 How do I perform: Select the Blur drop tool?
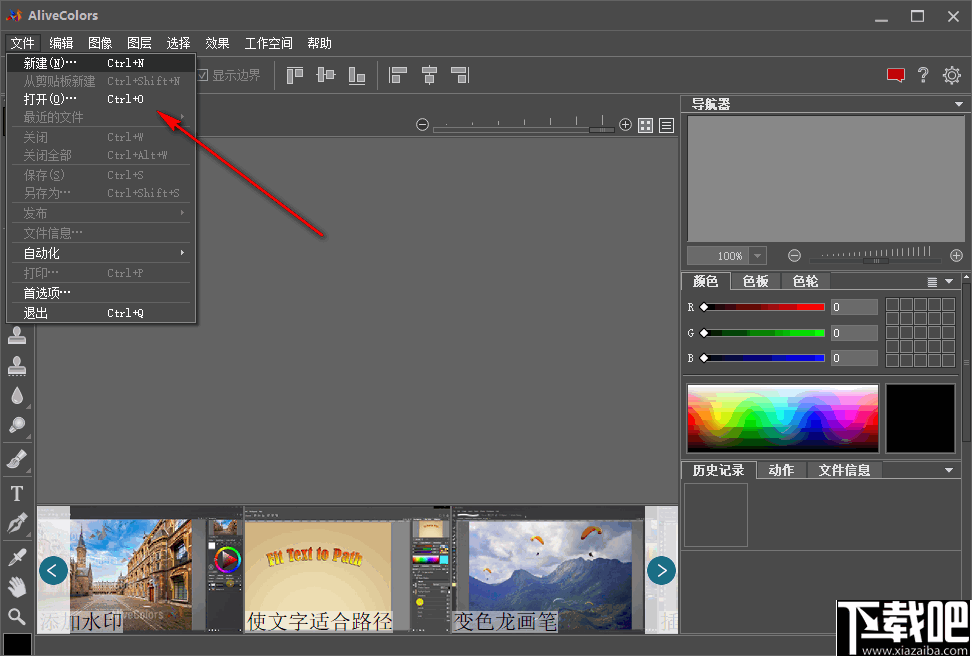click(17, 396)
